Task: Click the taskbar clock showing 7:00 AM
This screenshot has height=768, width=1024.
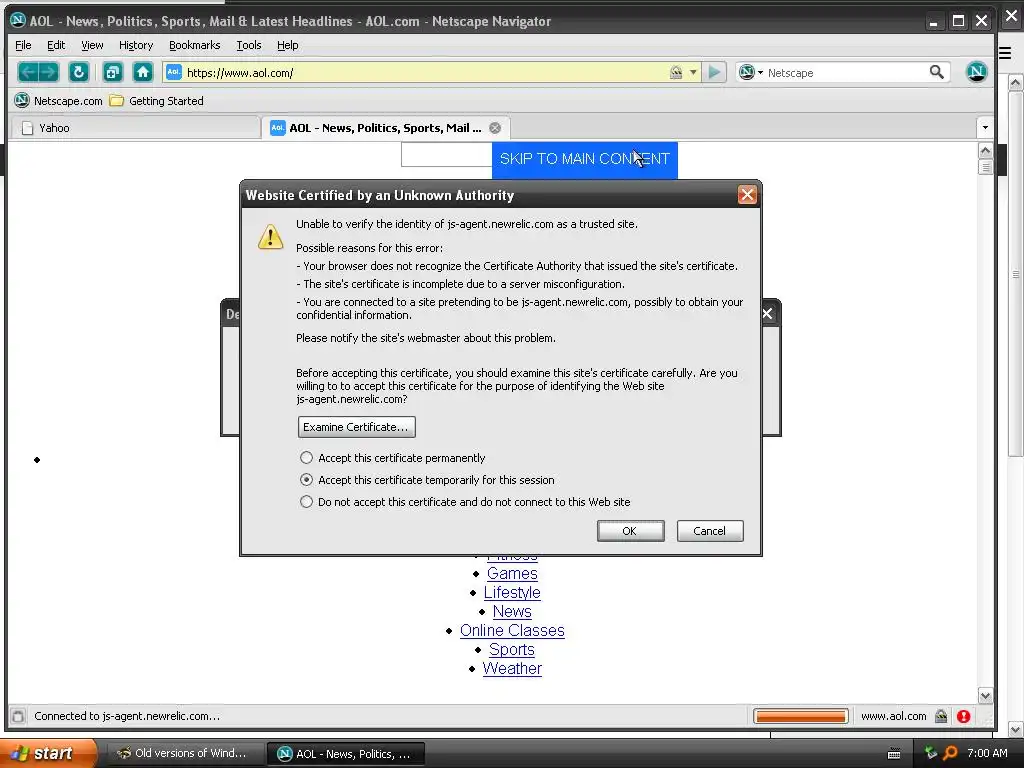Action: pyautogui.click(x=987, y=753)
